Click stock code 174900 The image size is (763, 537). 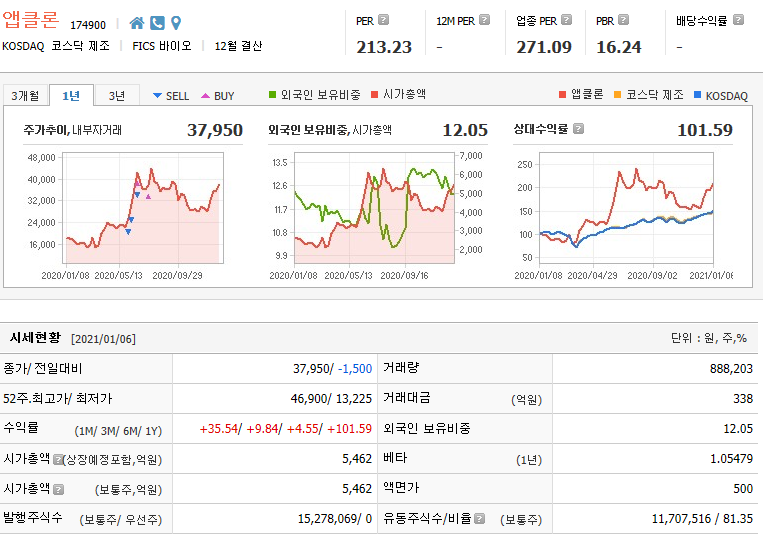click(88, 25)
